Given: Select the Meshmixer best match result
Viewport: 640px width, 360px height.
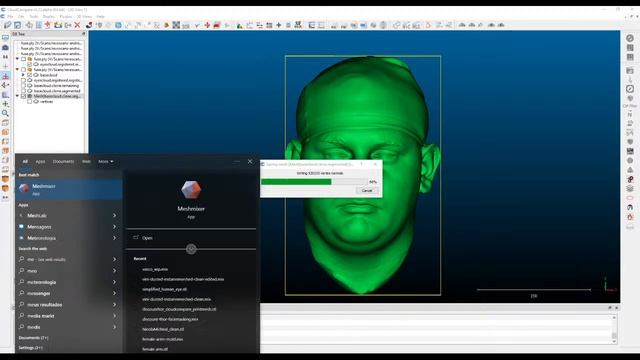Looking at the screenshot, I should click(69, 189).
